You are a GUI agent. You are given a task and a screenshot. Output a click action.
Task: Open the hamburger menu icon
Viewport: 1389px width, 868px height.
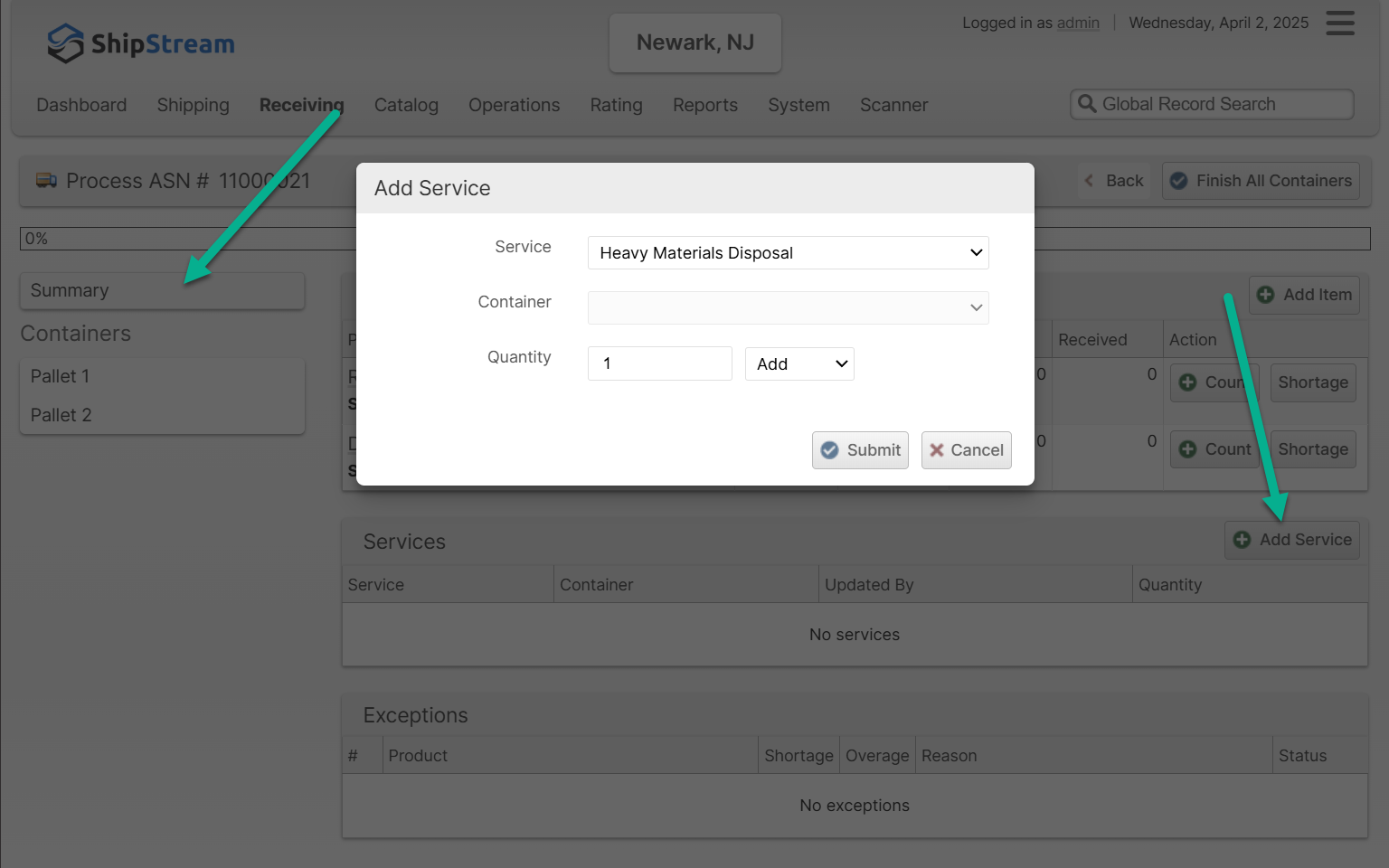tap(1339, 23)
